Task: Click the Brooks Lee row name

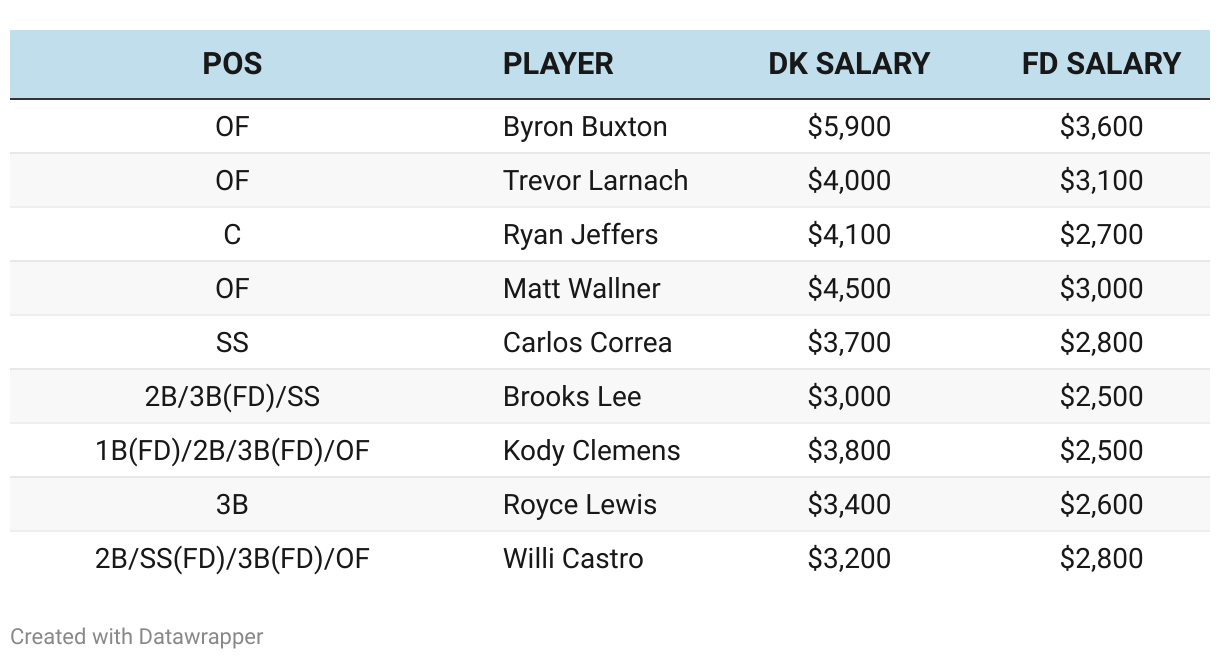Action: (x=572, y=397)
